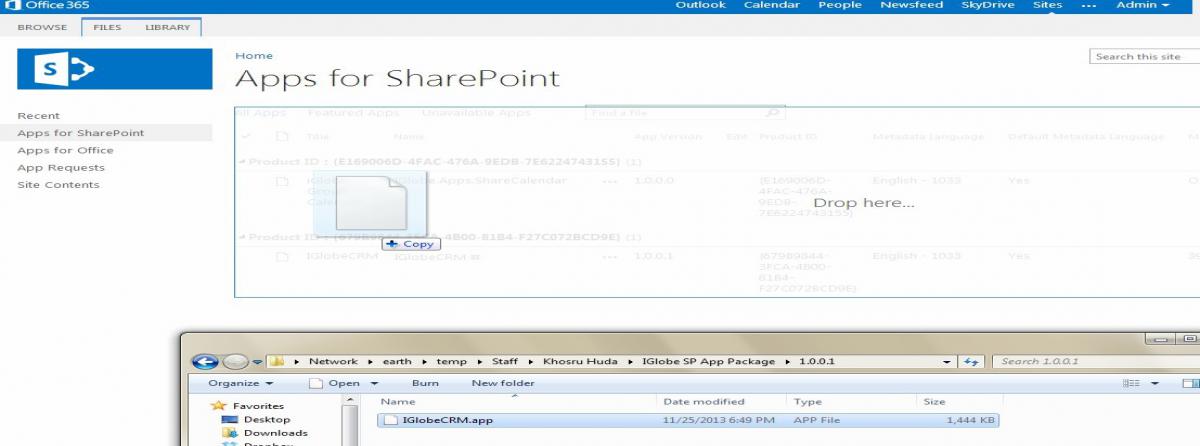
Task: Open the Admin account dropdown
Action: 1142,5
